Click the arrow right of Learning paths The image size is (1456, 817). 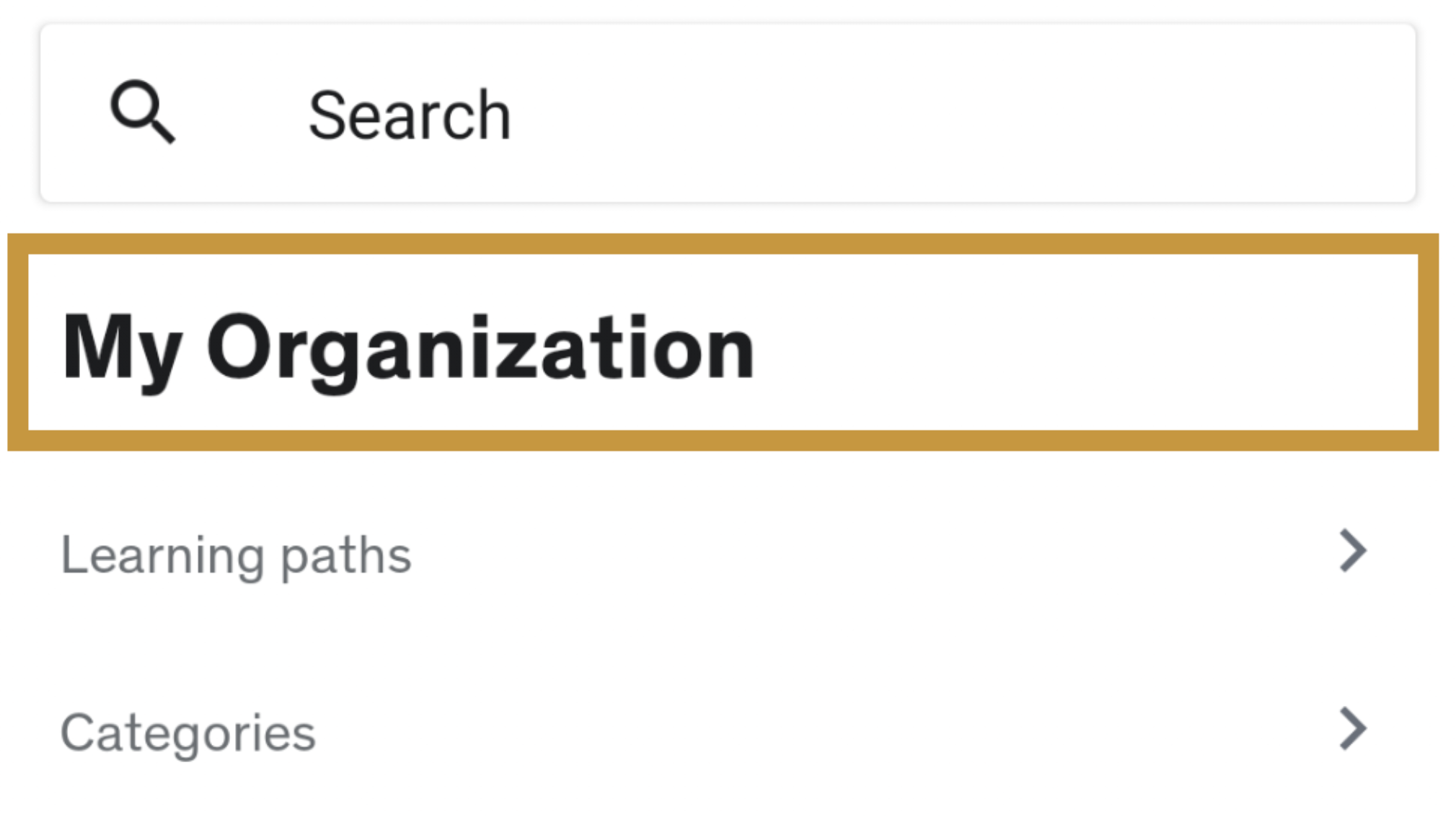[x=1352, y=552]
